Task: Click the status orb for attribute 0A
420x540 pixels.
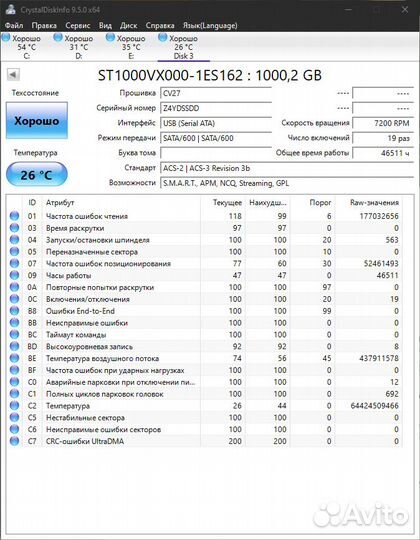Action: [x=14, y=287]
